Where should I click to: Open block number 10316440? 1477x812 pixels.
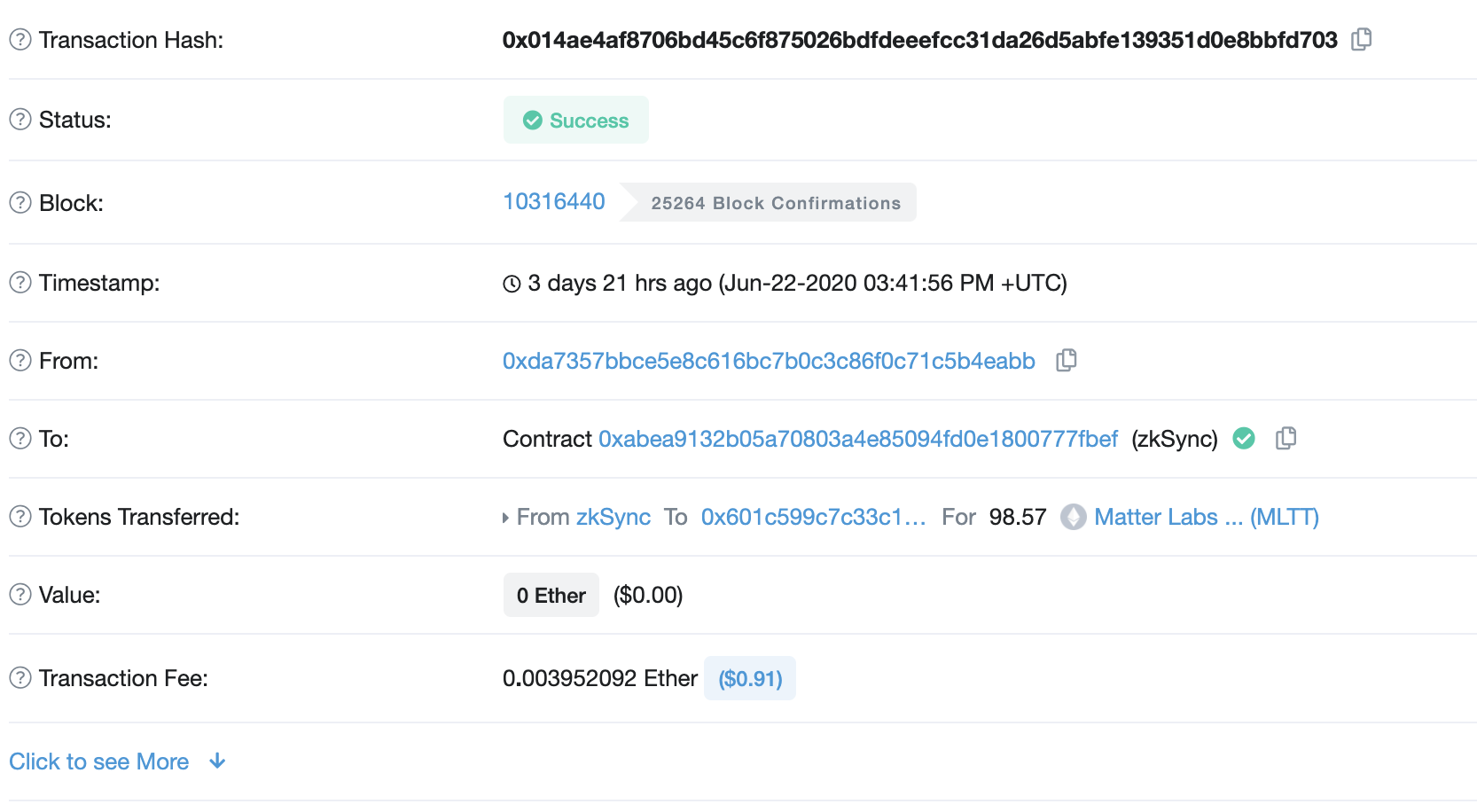[x=554, y=201]
